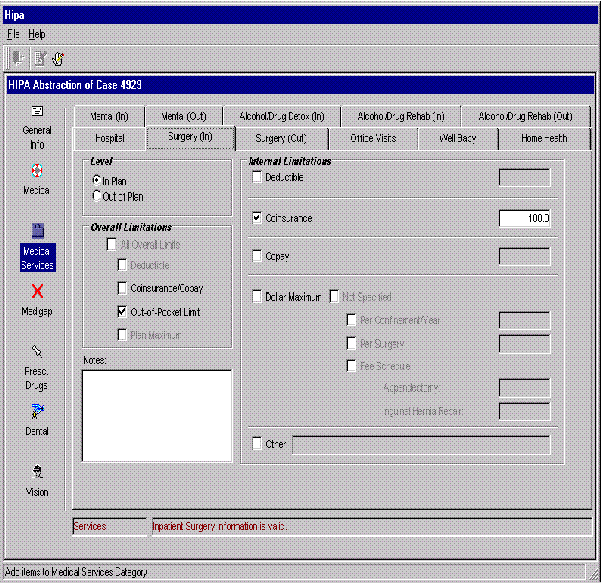The image size is (601, 584).
Task: Switch to the Office Visits tab
Action: click(x=372, y=138)
